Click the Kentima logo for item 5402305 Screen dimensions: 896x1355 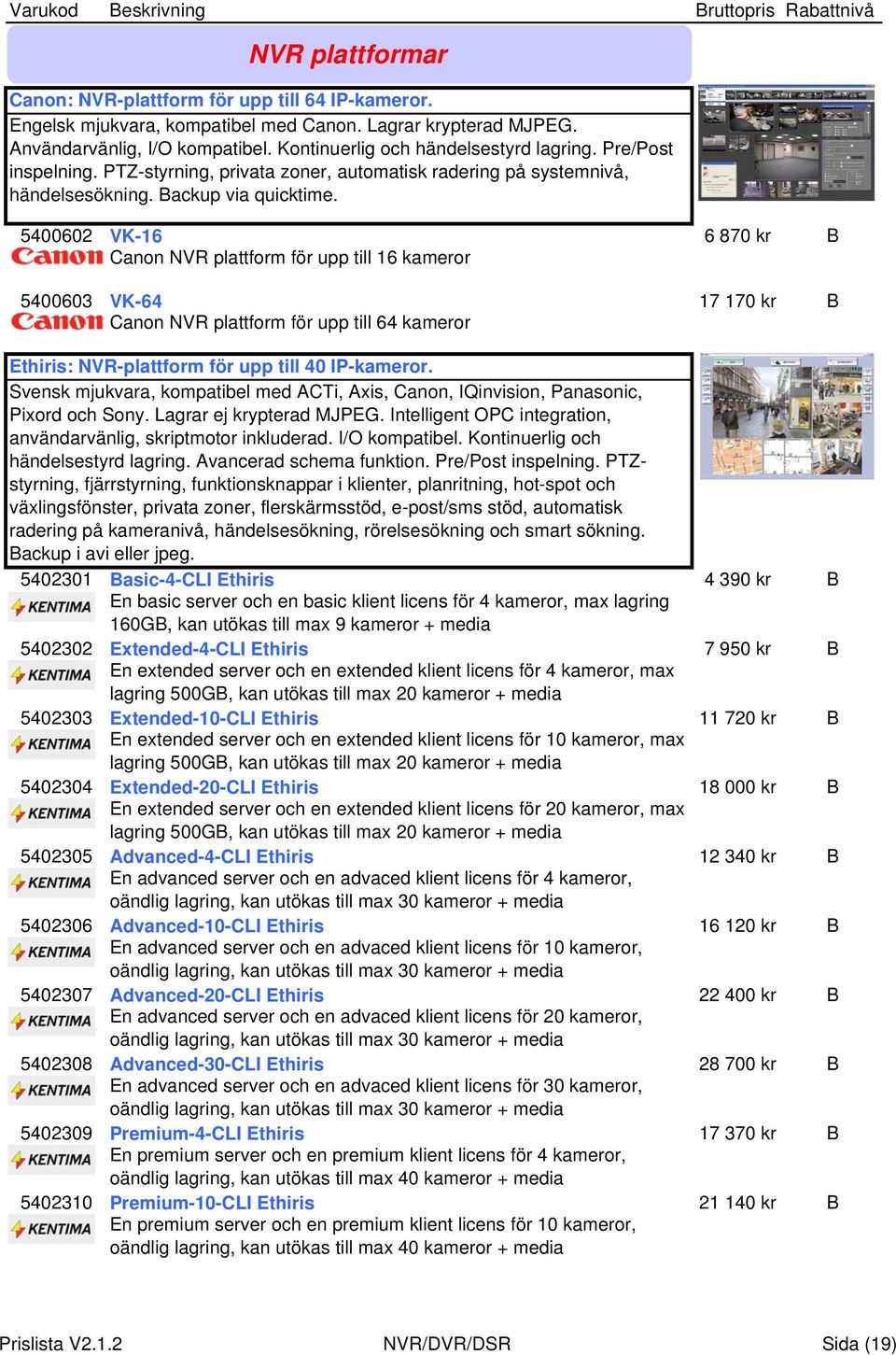51,882
